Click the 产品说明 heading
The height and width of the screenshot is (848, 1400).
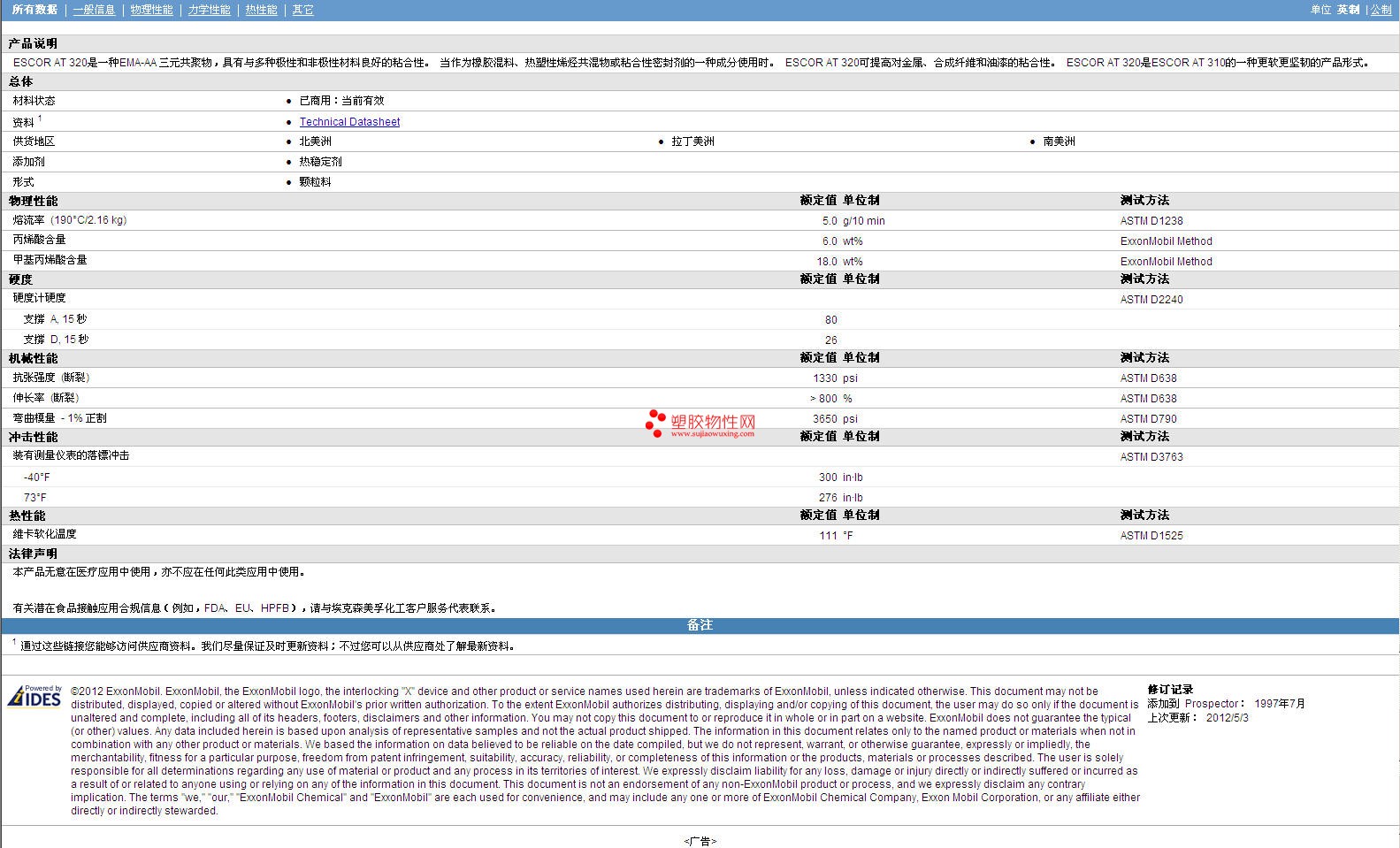coord(33,43)
